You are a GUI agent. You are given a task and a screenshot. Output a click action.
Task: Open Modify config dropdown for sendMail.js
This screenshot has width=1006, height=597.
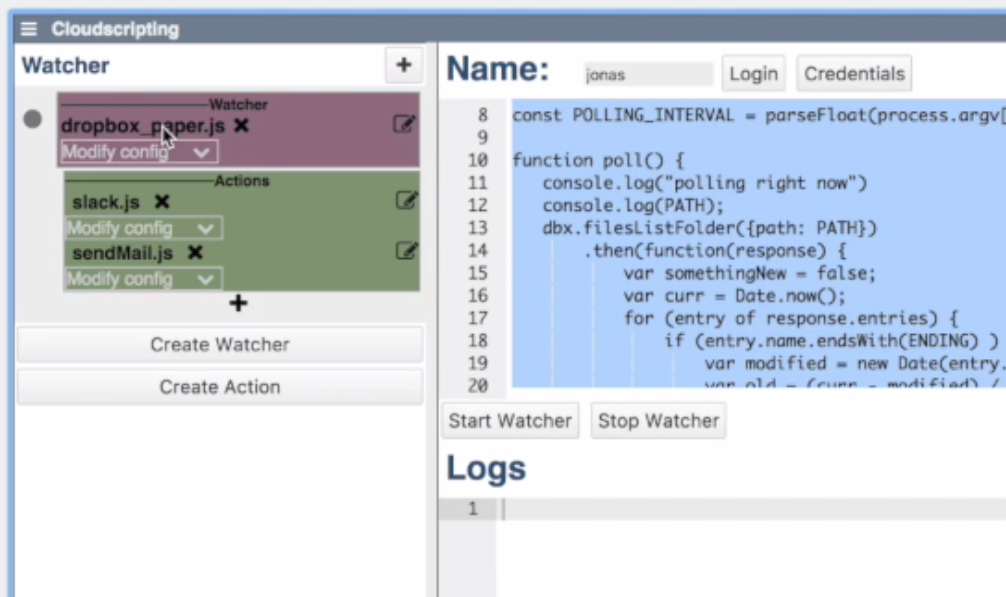point(144,279)
